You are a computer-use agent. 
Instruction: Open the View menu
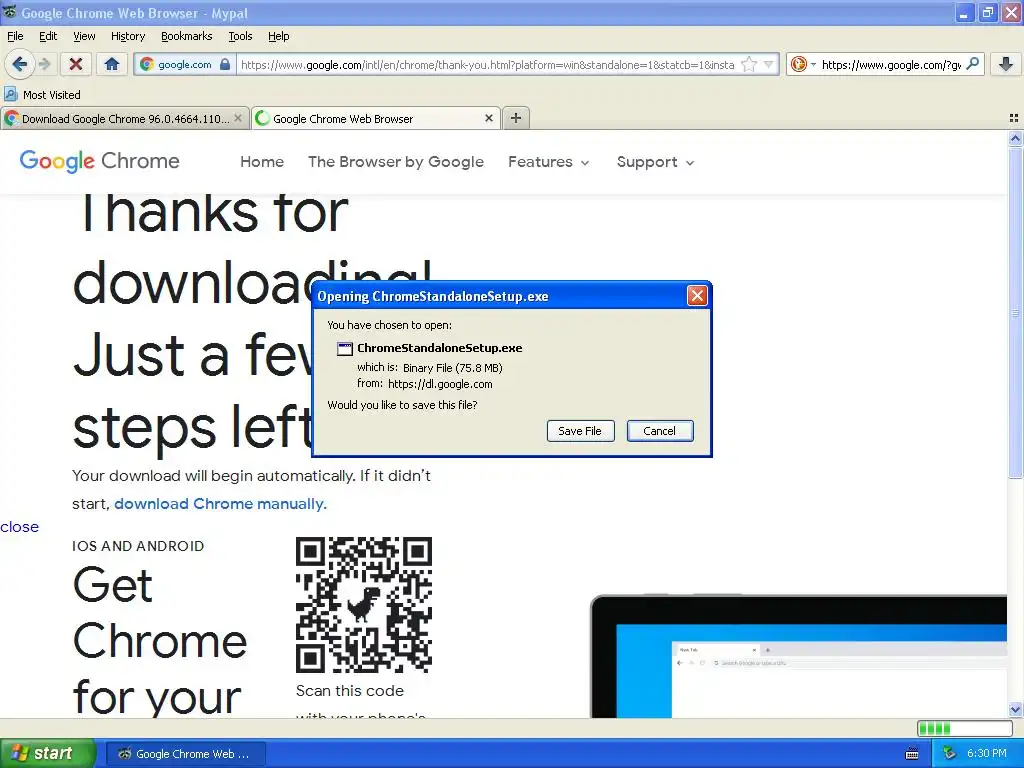coord(84,36)
